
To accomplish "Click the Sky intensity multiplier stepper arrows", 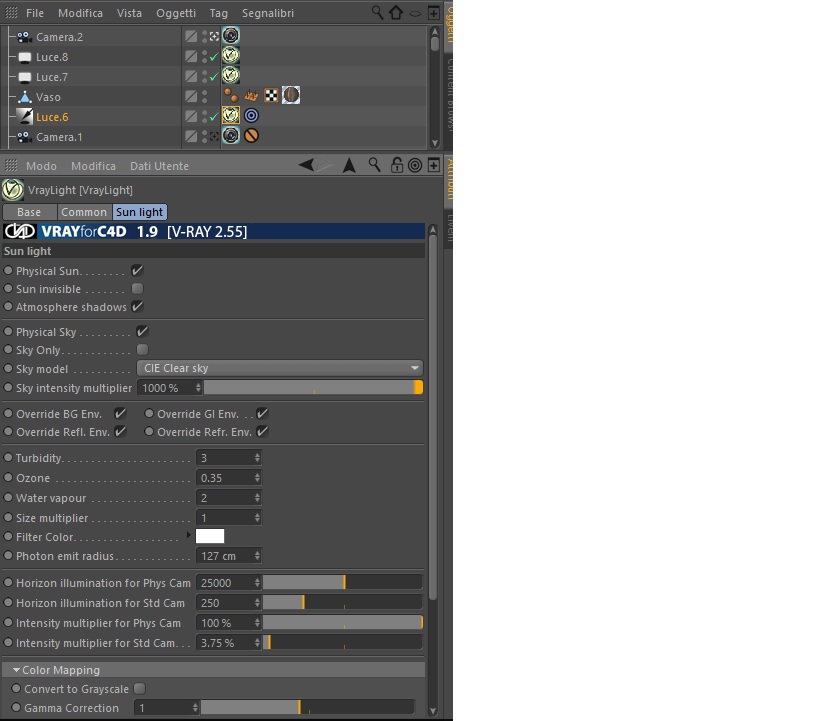I will coord(198,388).
